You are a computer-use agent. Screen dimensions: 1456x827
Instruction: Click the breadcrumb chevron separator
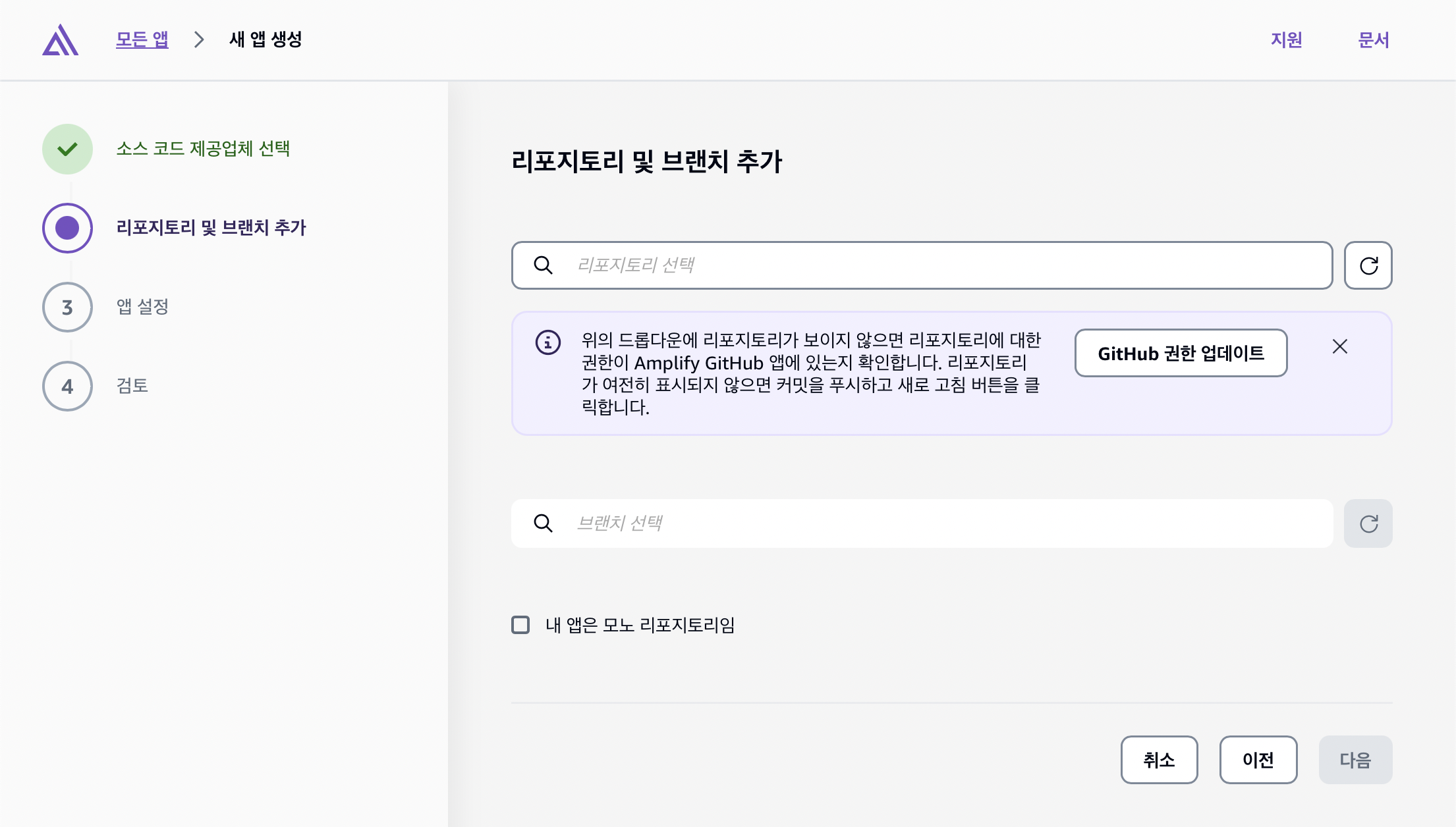pyautogui.click(x=199, y=40)
